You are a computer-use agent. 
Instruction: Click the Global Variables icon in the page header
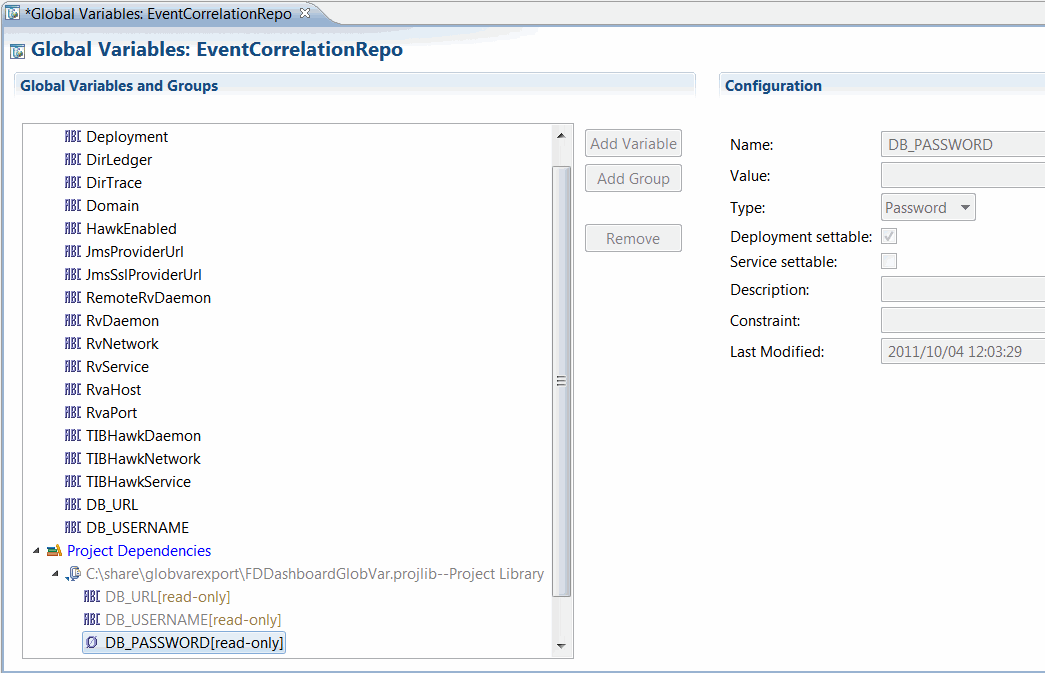coord(15,48)
